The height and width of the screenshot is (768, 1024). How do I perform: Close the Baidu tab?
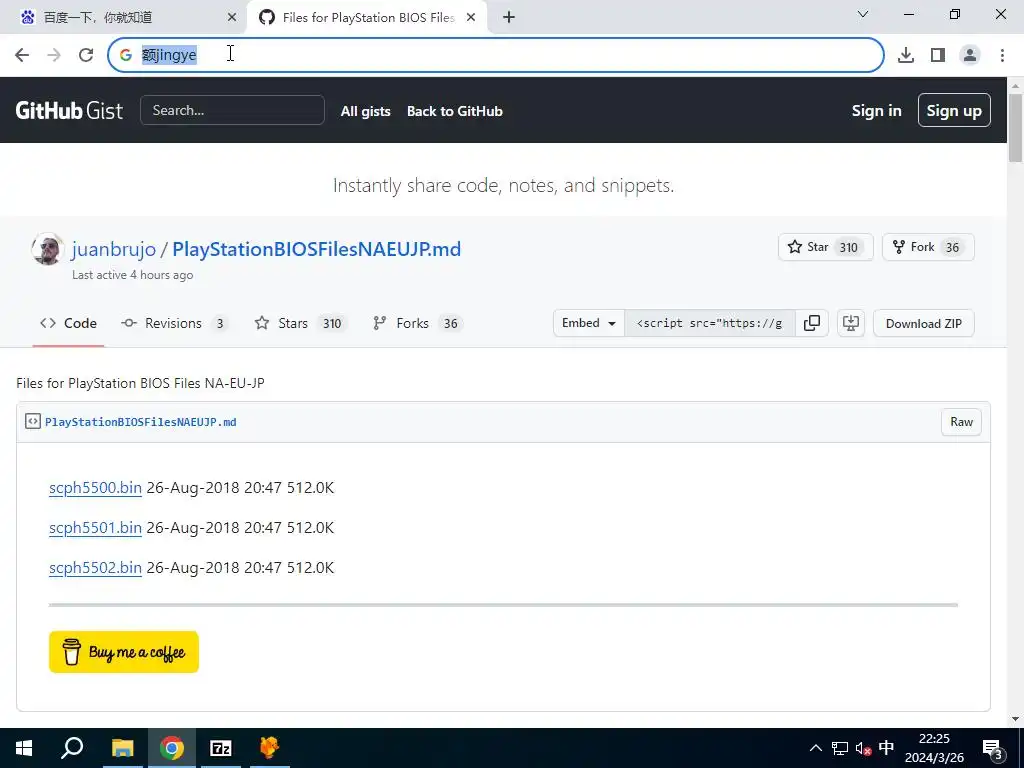coord(231,18)
